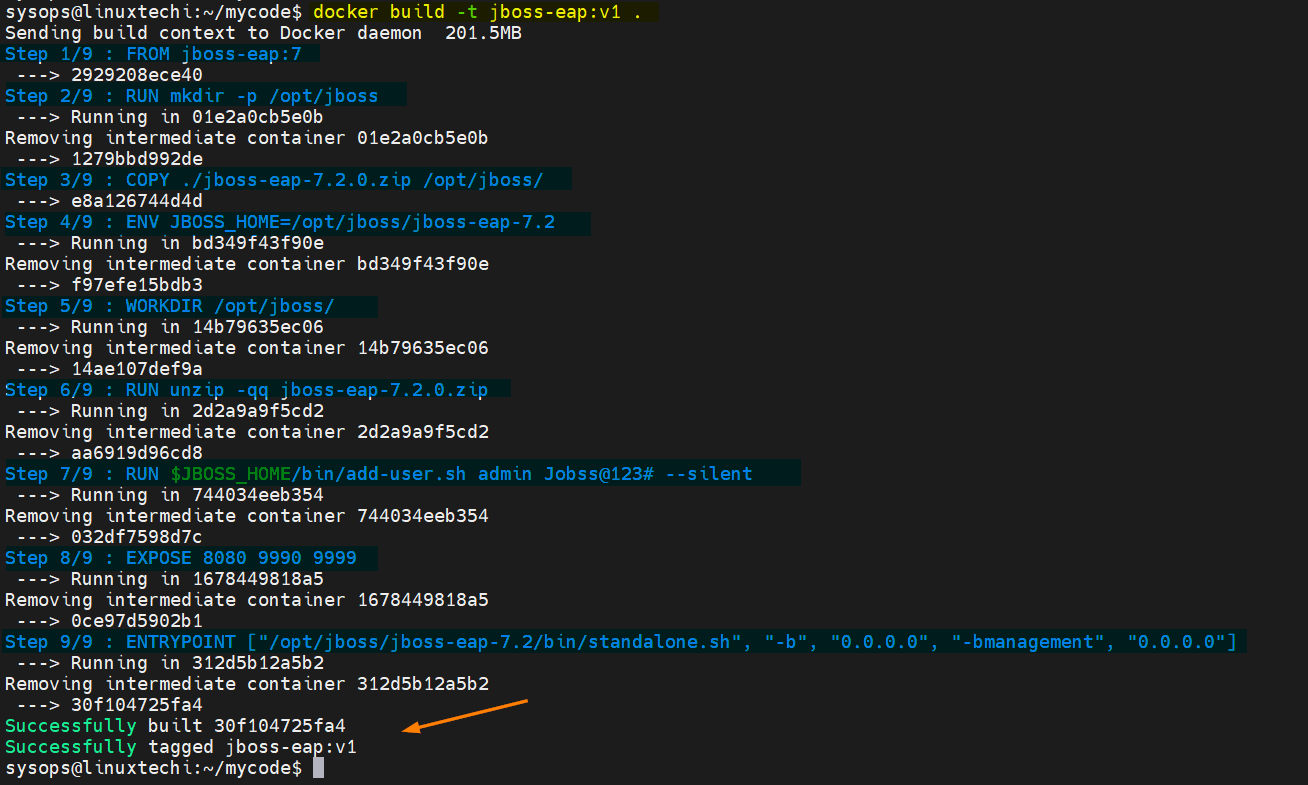This screenshot has height=785, width=1308.
Task: Click the Successfully built 30f104725fa4 message
Action: (x=180, y=725)
